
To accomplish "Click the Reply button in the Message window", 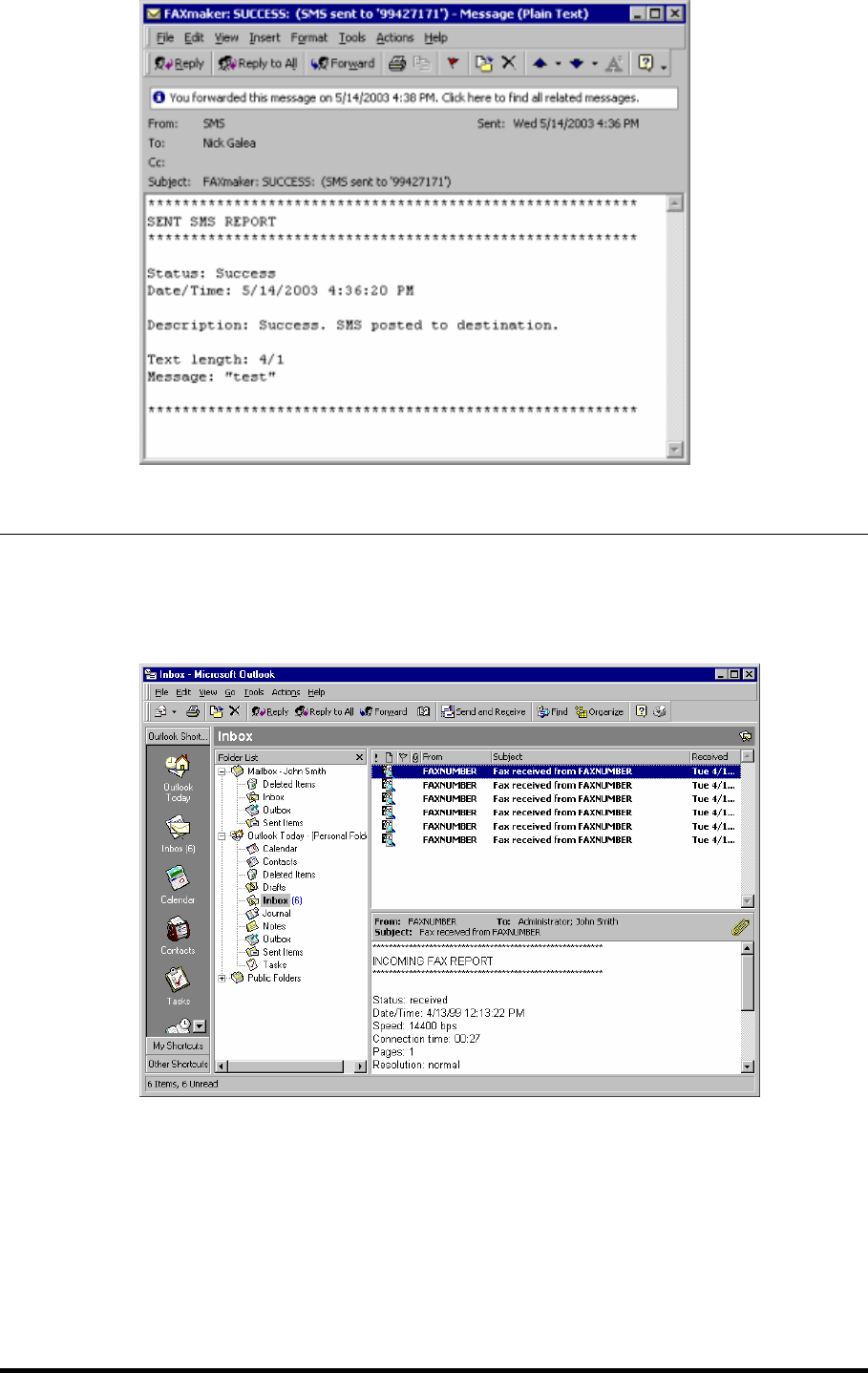I will [180, 63].
